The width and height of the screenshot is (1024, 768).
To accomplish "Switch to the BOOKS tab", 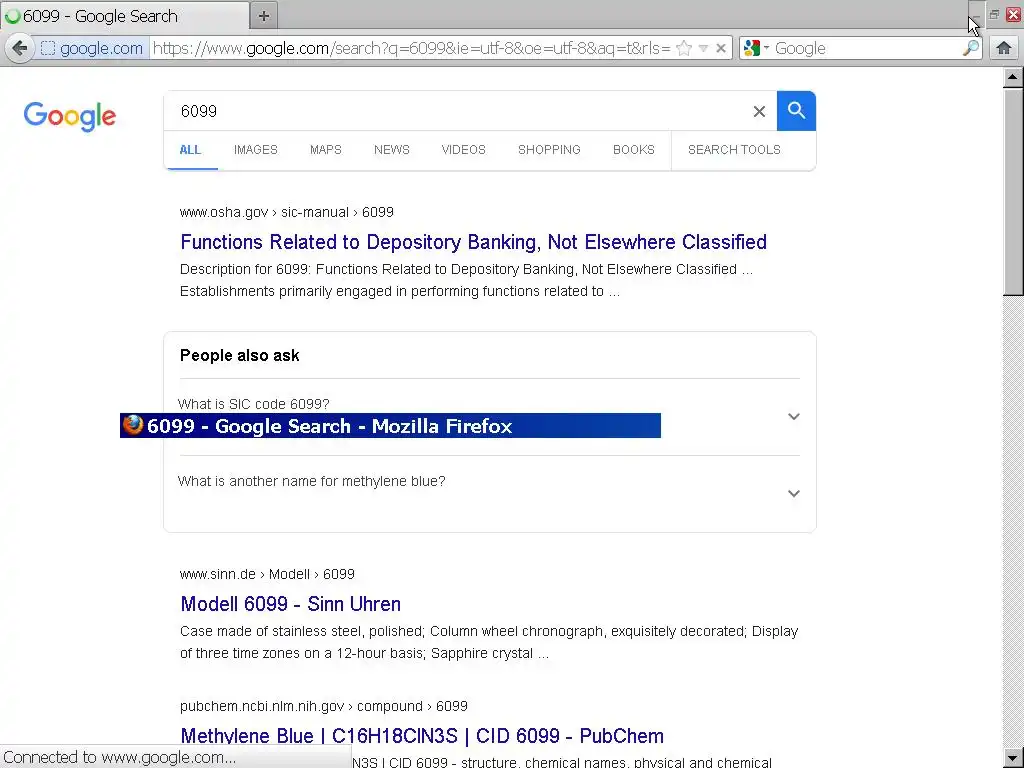I will coord(633,150).
